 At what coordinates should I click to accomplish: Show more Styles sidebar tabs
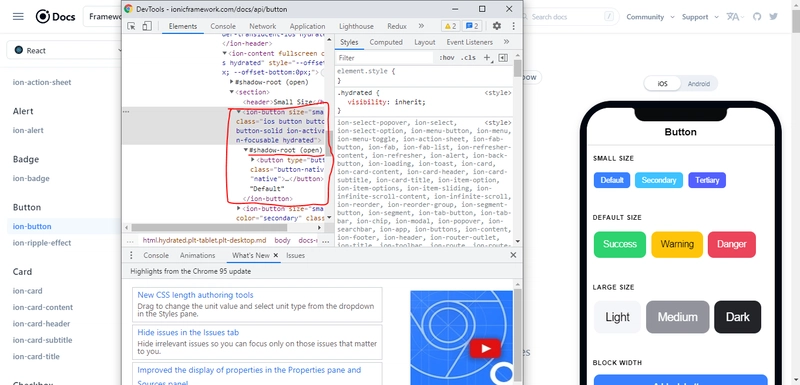click(x=506, y=42)
